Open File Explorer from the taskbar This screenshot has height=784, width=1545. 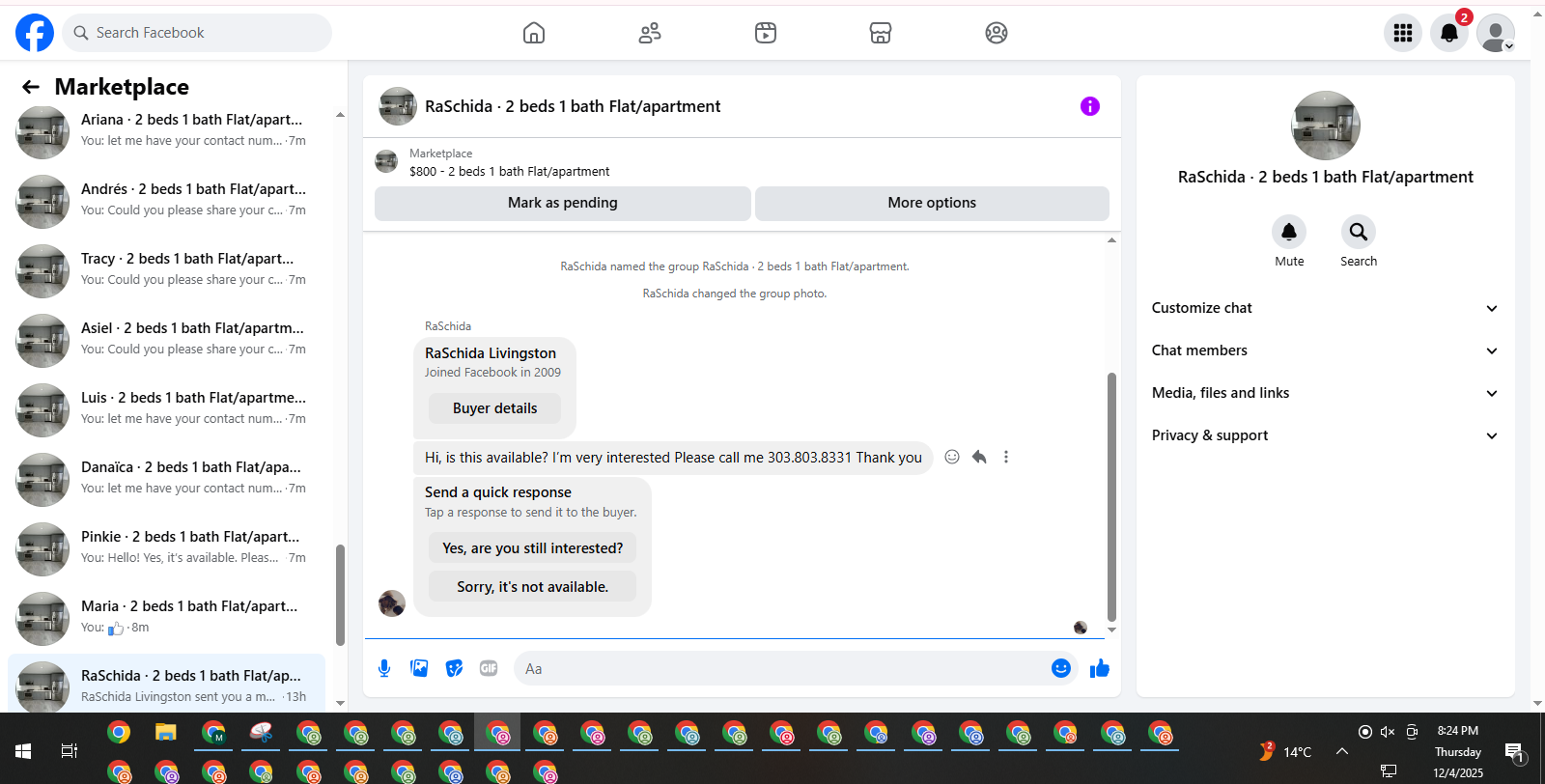166,733
